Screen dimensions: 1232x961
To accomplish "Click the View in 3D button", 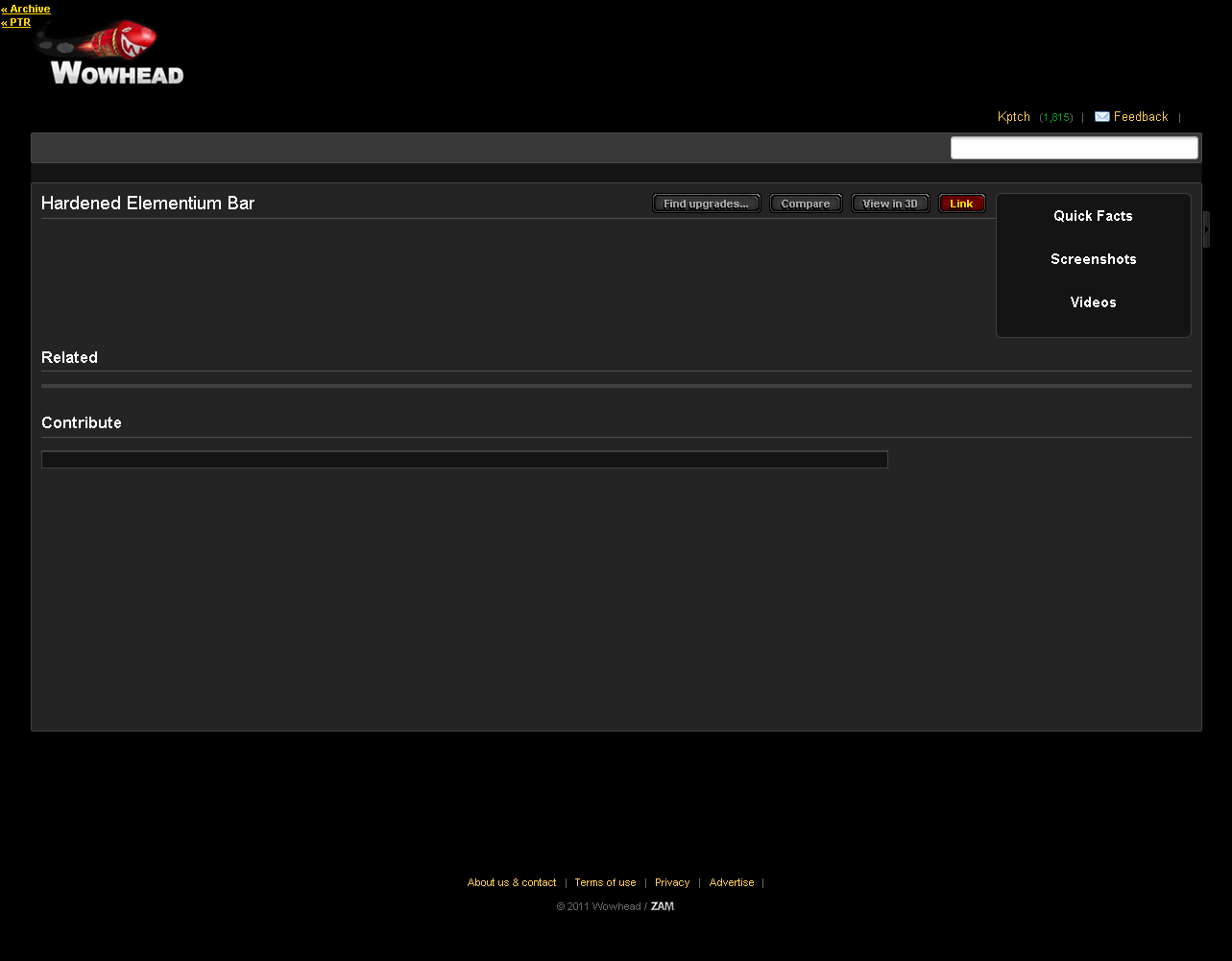I will (x=890, y=204).
